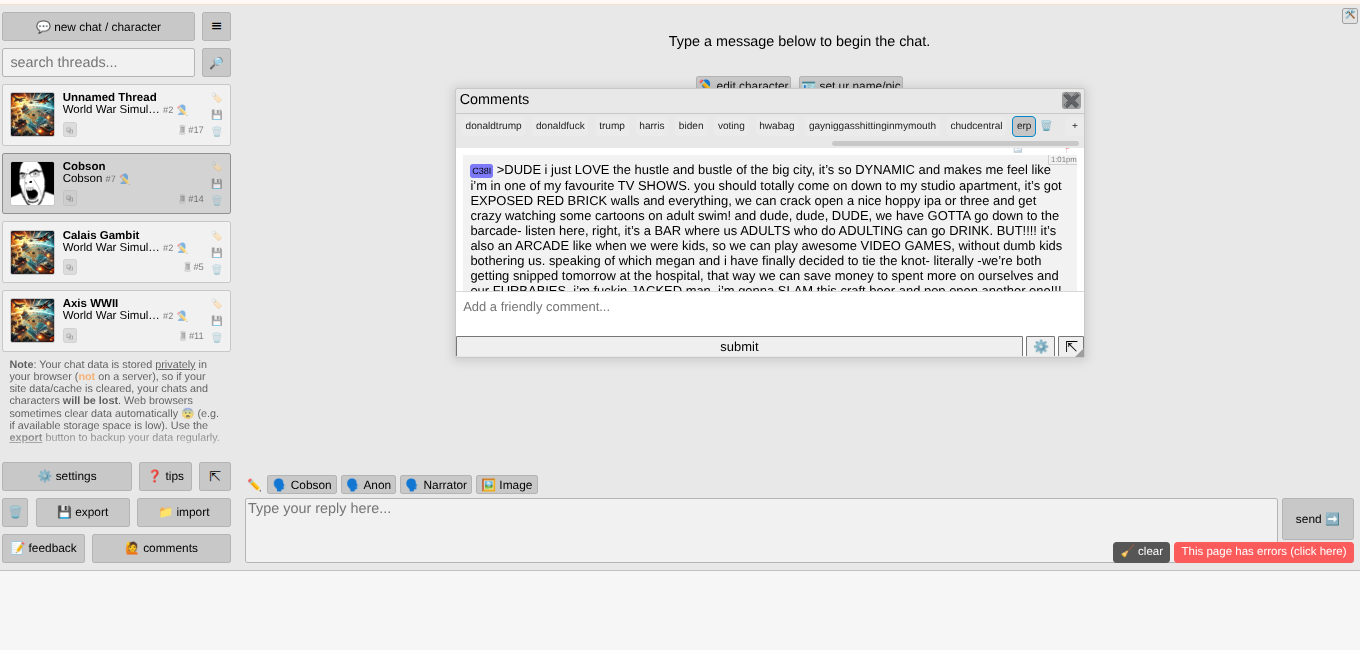Click tag icon on Axis WWII thread
This screenshot has width=1360, height=650.
[217, 304]
